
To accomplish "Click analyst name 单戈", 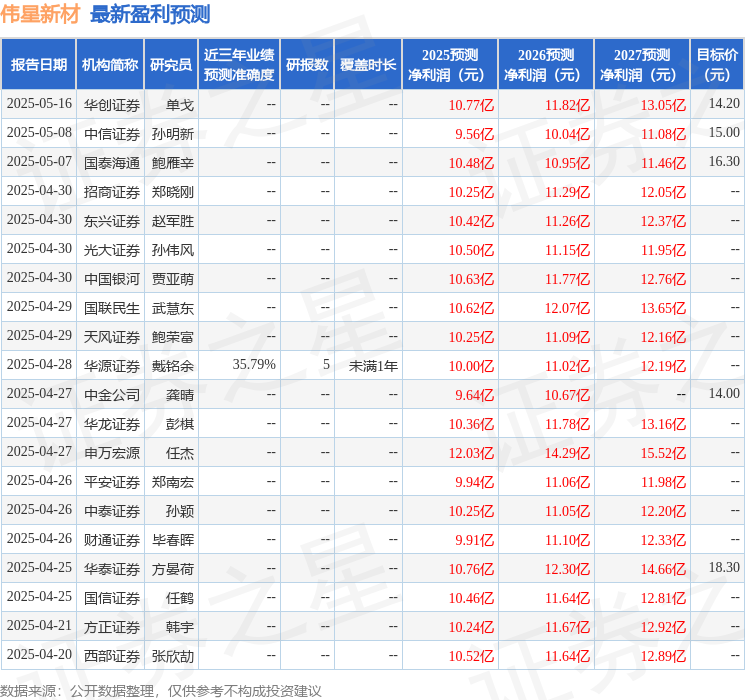I will (180, 105).
